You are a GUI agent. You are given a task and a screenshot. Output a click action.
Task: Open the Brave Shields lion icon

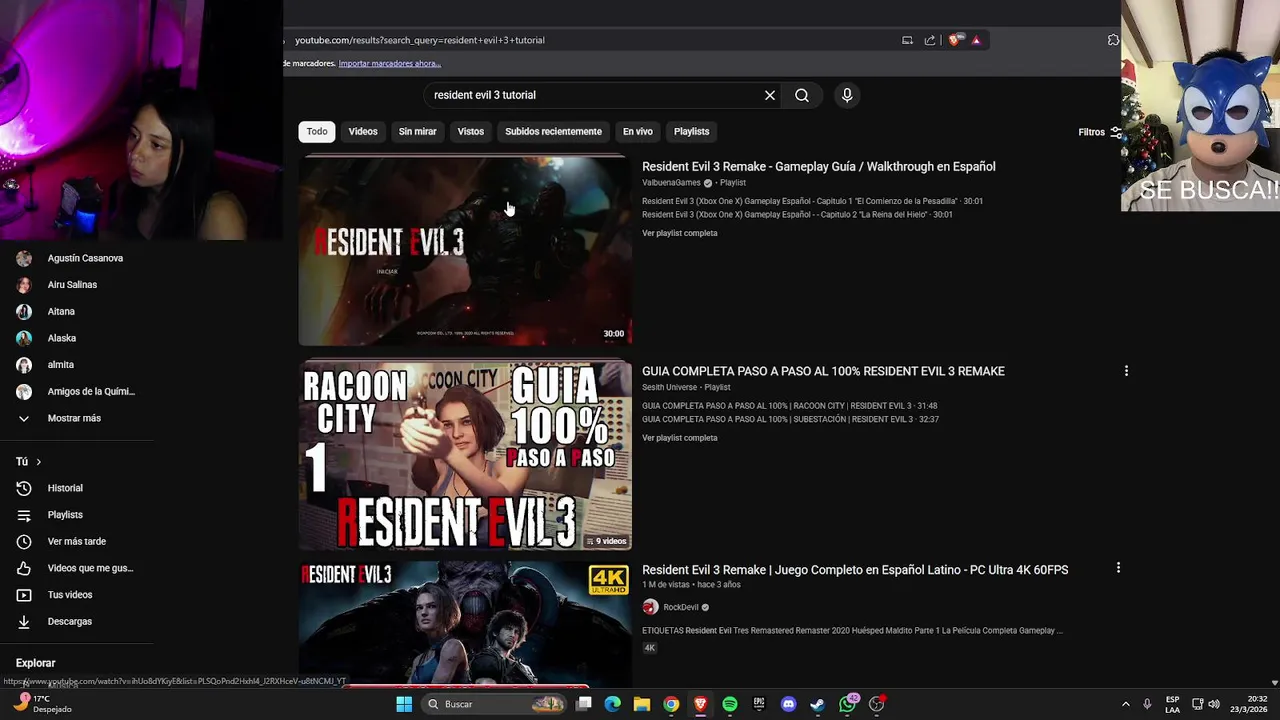[x=956, y=40]
